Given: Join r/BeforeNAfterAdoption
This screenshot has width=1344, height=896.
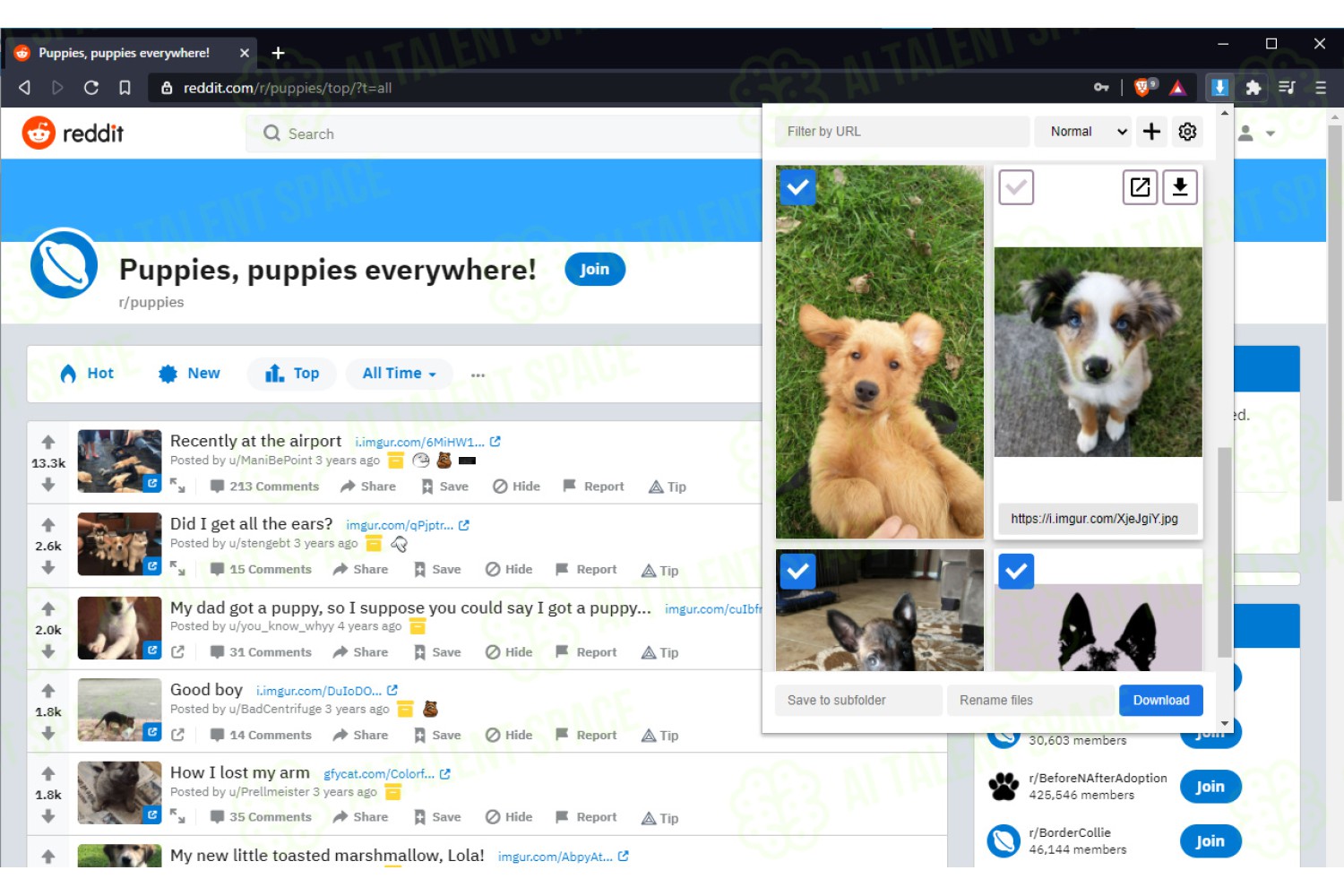Looking at the screenshot, I should [1210, 787].
